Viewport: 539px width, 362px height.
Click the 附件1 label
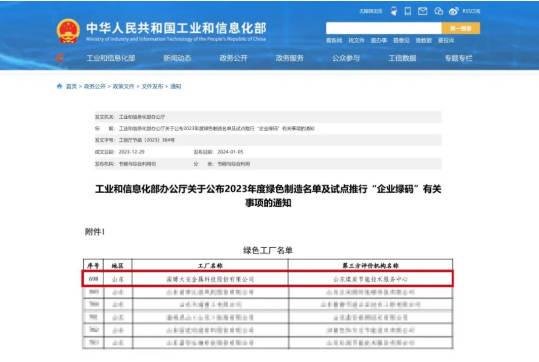[95, 232]
